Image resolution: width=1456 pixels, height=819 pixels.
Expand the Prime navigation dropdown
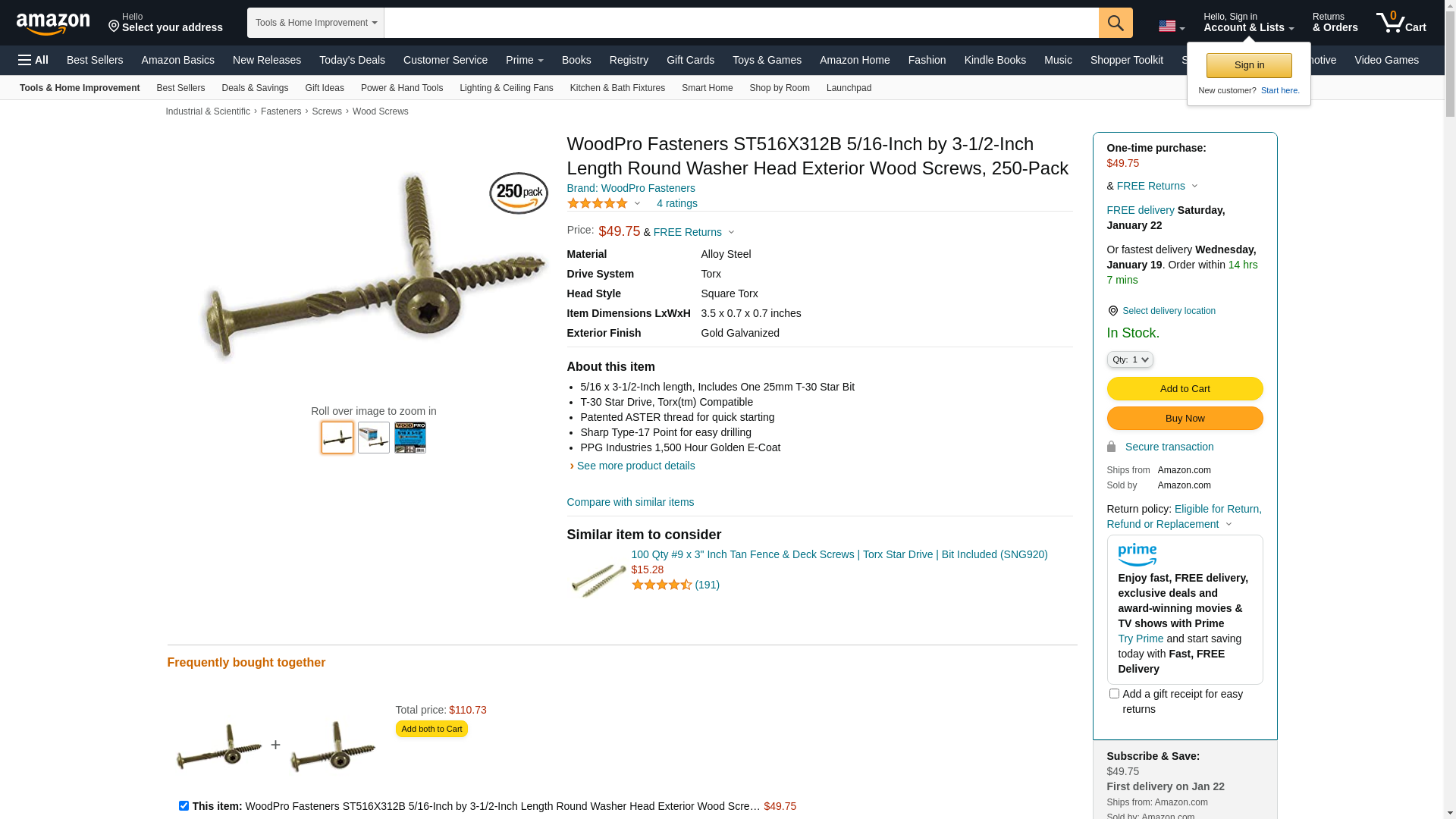525,60
